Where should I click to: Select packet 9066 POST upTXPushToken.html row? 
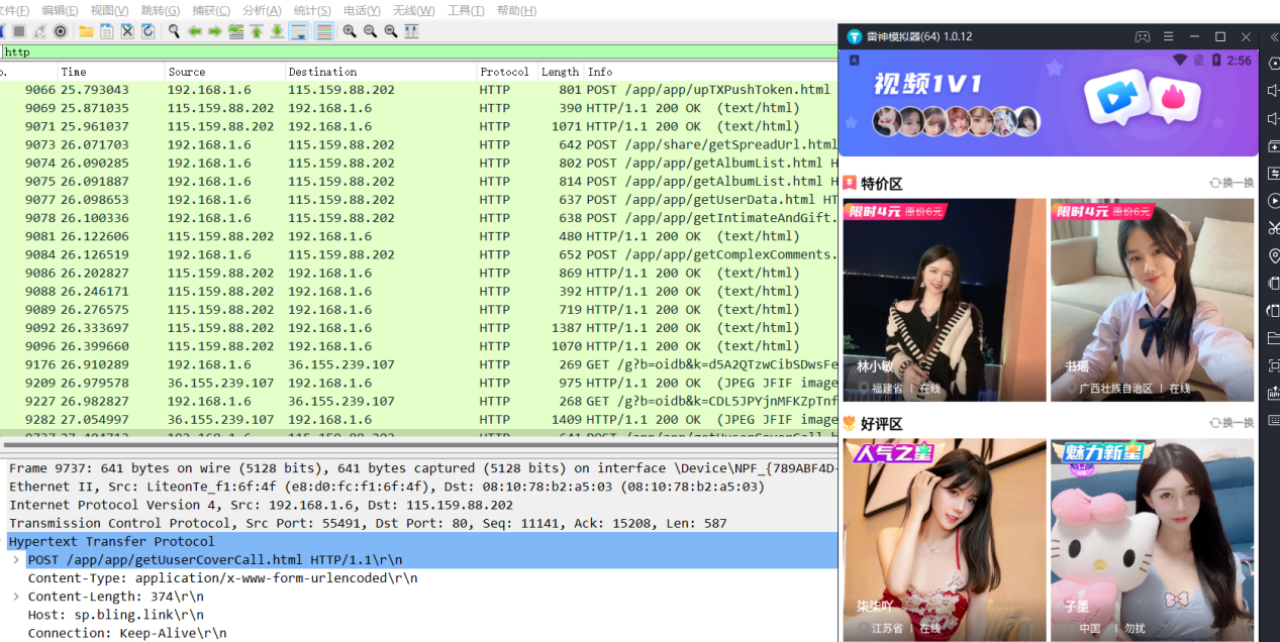[418, 90]
